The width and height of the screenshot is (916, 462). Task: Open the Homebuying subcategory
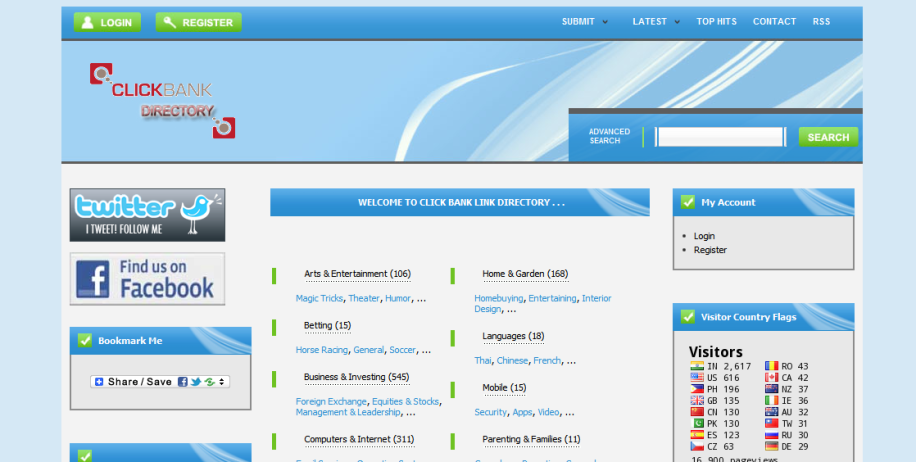(498, 298)
